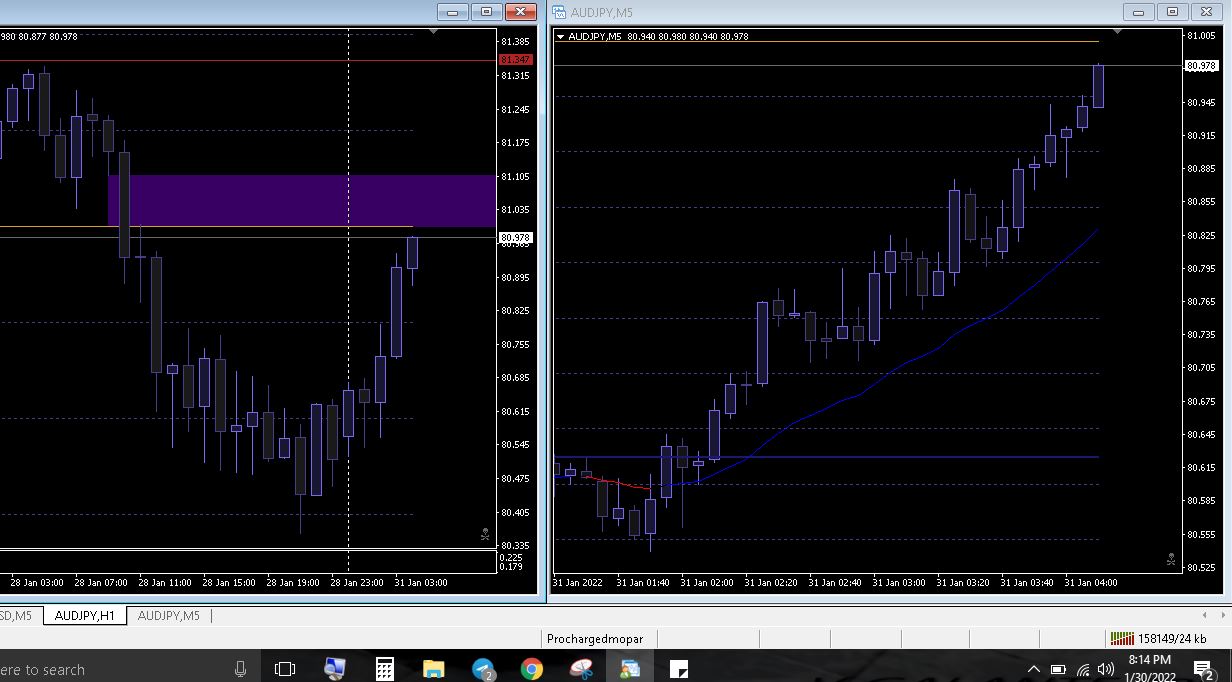The width and height of the screenshot is (1232, 682).
Task: Open the clock showing 8:14 PM
Action: [x=1149, y=668]
